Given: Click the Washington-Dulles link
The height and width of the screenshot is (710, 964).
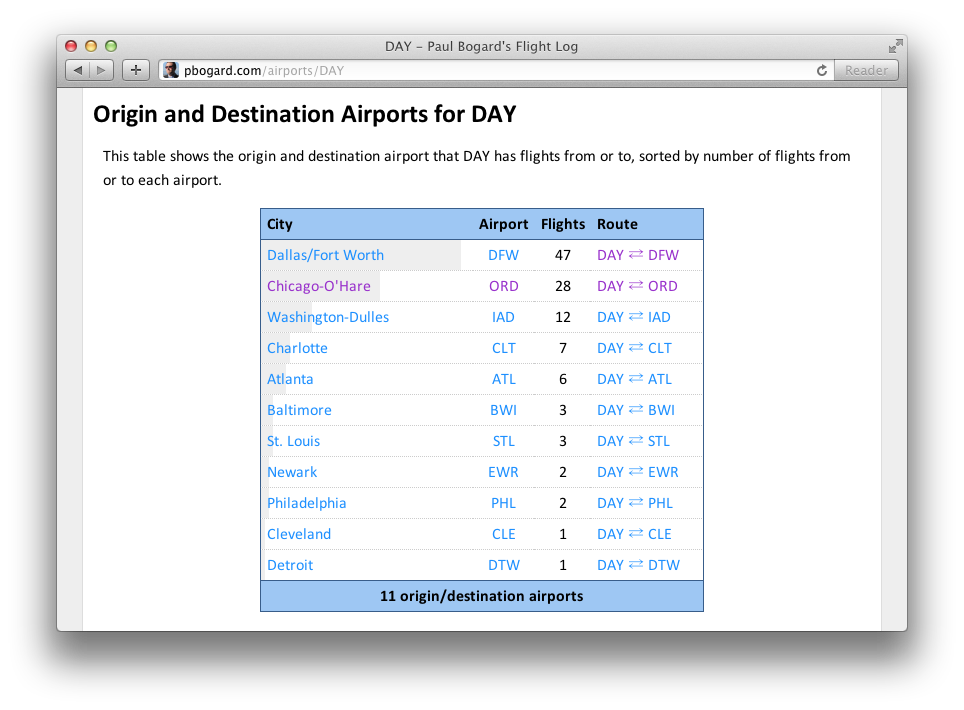Looking at the screenshot, I should pos(328,317).
